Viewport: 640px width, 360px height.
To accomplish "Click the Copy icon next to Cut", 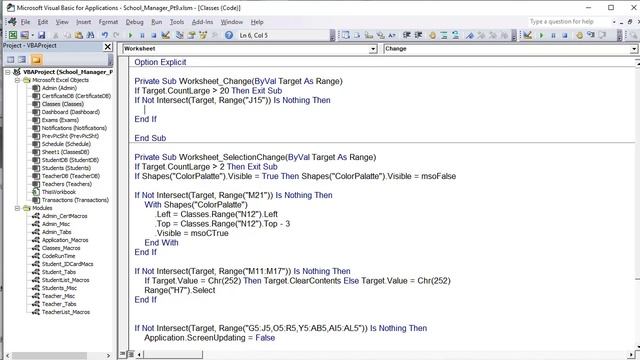I will pyautogui.click(x=67, y=36).
